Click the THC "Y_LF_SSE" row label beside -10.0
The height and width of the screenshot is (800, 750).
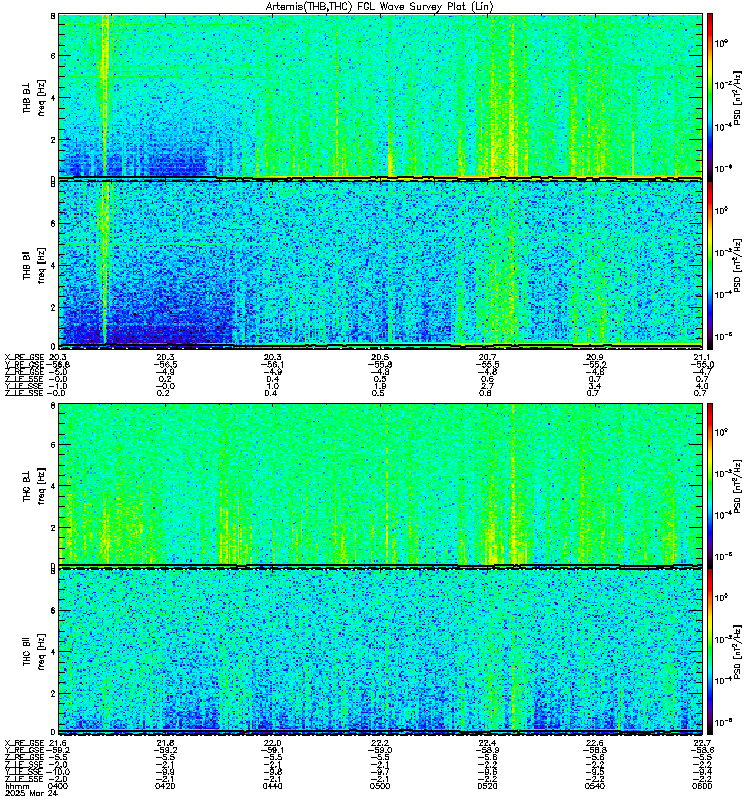[24, 772]
